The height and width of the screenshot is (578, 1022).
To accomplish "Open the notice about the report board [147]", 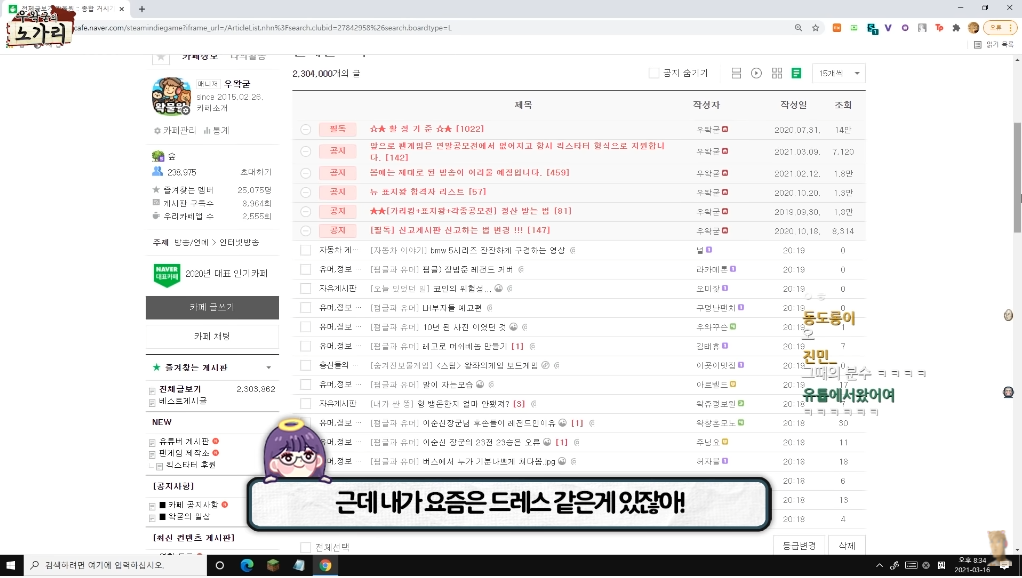I will point(460,230).
